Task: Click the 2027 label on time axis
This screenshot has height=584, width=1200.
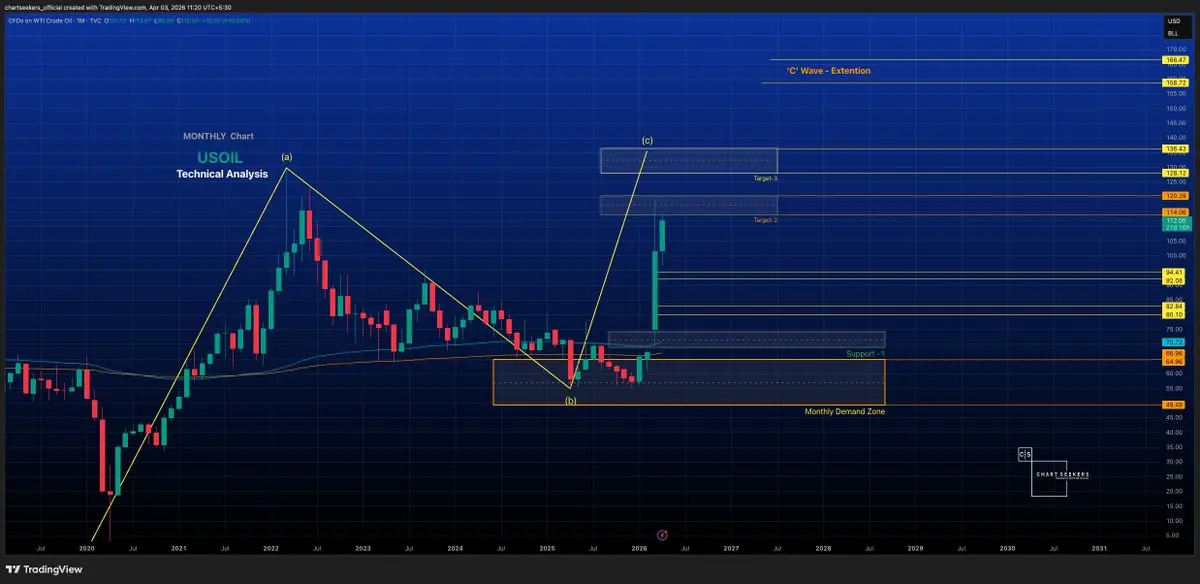Action: point(731,549)
